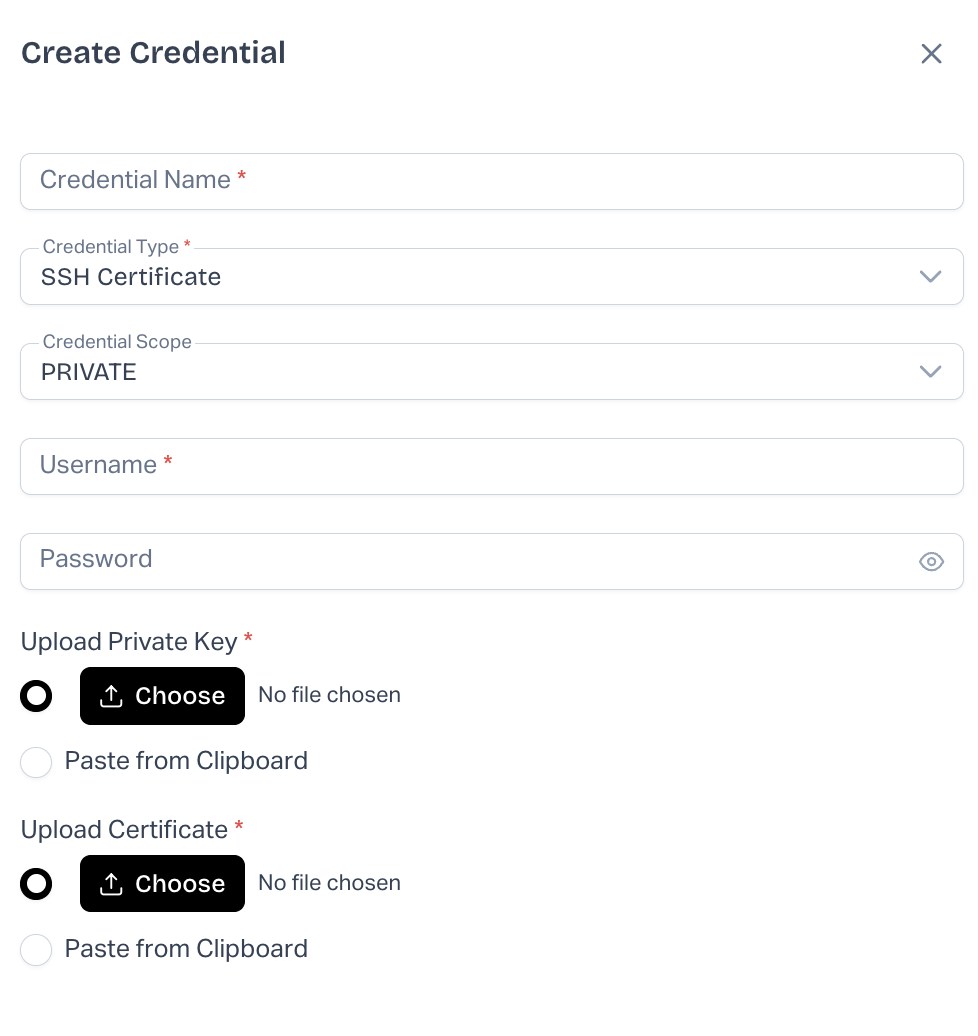The width and height of the screenshot is (978, 1036).
Task: Select Paste from Clipboard for Private Key
Action: click(36, 762)
